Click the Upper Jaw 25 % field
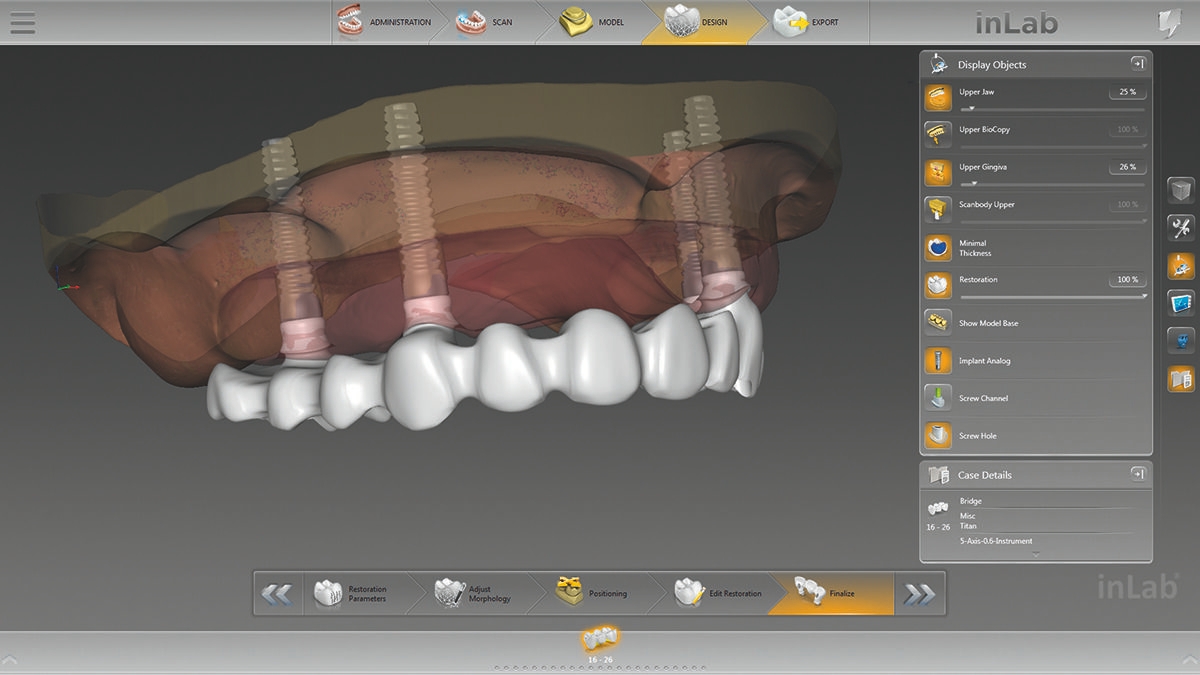This screenshot has width=1200, height=675. [1127, 92]
